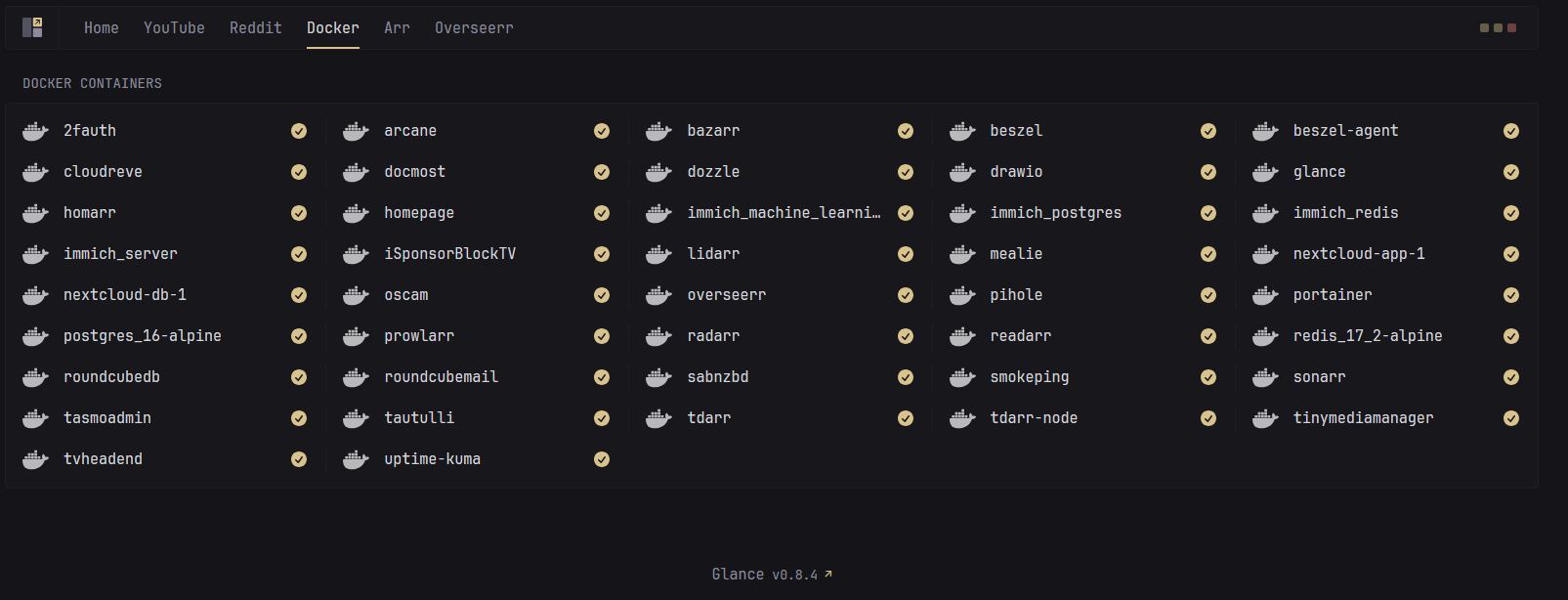Viewport: 1568px width, 600px height.
Task: Expand the truncated immich_machine_learning container name
Action: click(x=784, y=213)
